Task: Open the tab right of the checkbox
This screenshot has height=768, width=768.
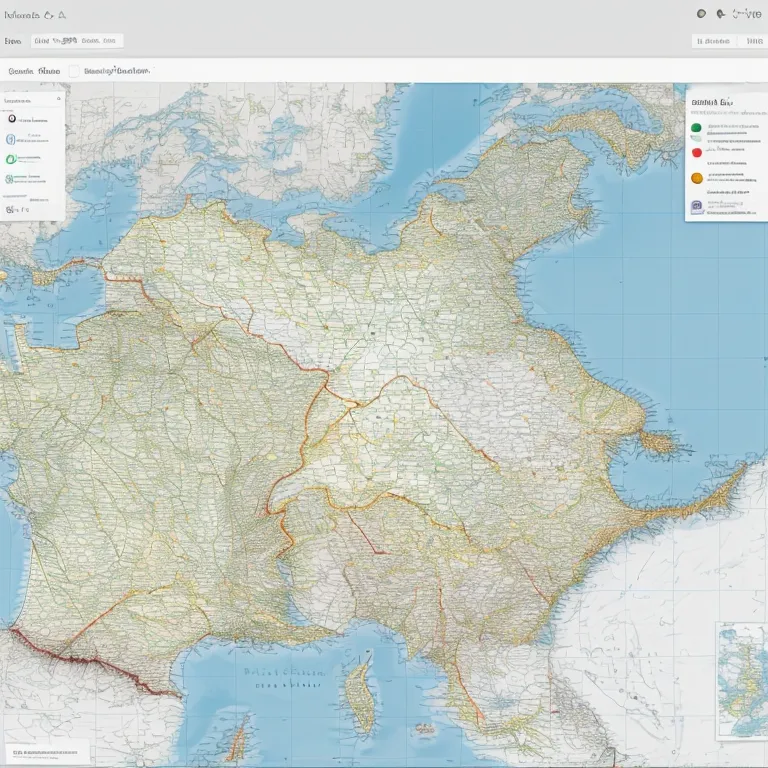Action: pyautogui.click(x=117, y=72)
